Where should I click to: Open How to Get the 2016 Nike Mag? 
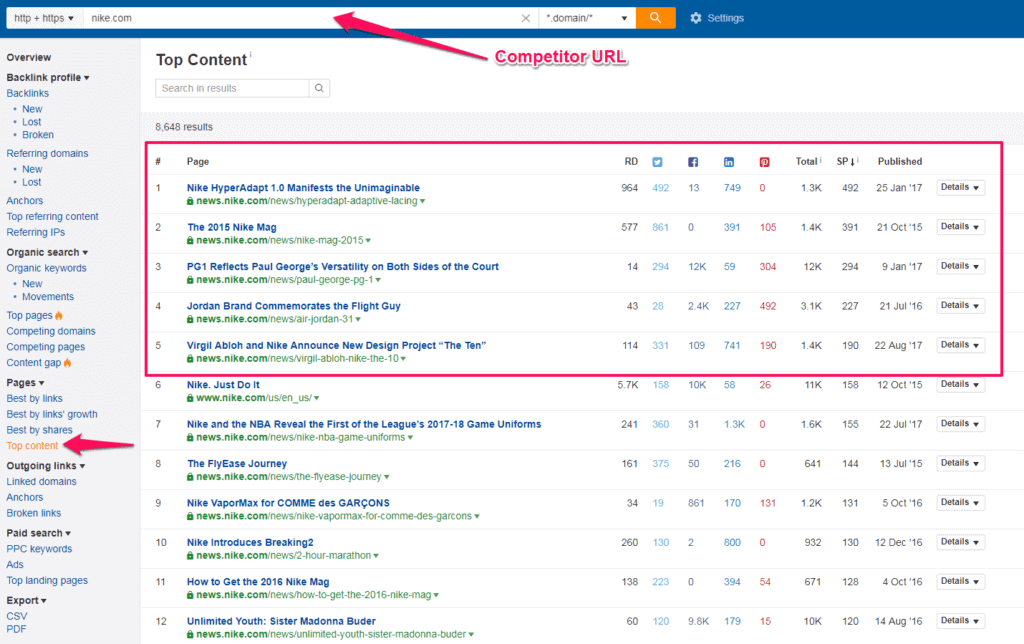(x=258, y=581)
